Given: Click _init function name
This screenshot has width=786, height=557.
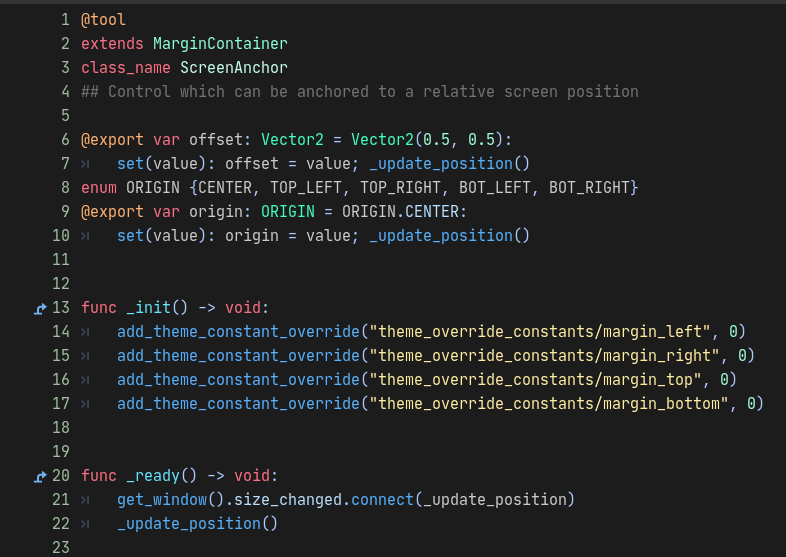Looking at the screenshot, I should tap(148, 307).
